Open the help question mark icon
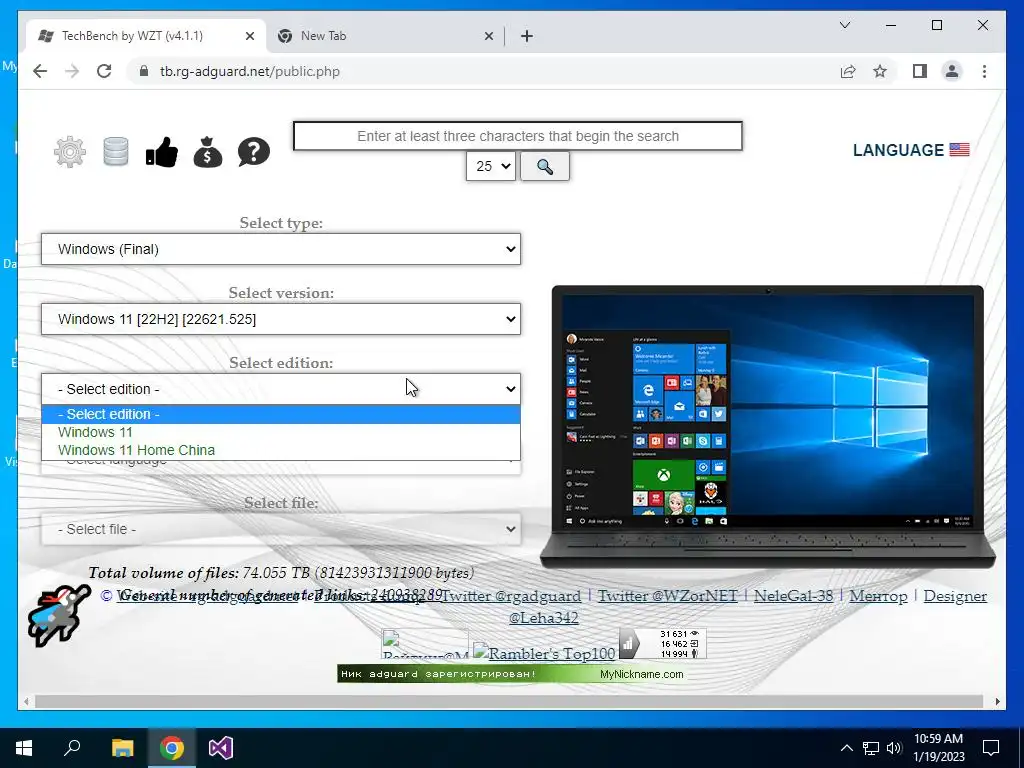The width and height of the screenshot is (1024, 768). 254,152
